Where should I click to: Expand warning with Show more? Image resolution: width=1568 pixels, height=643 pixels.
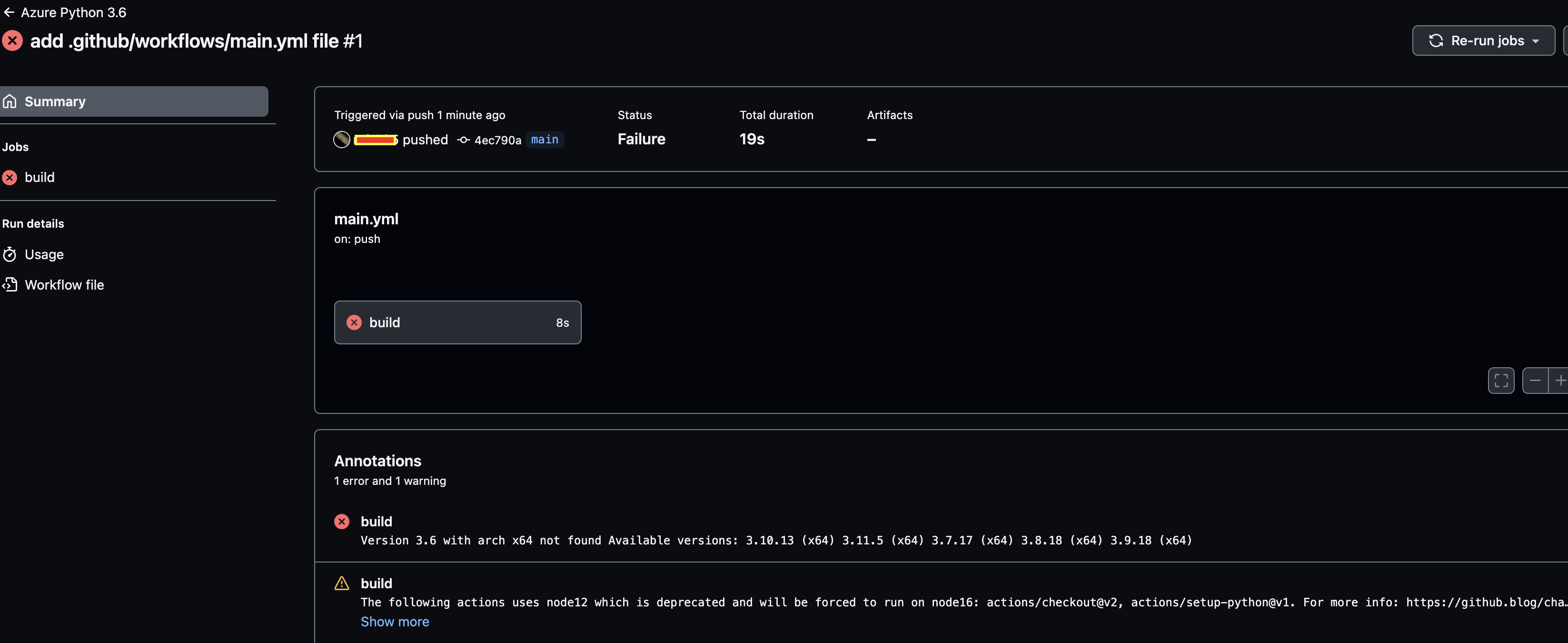click(x=395, y=622)
